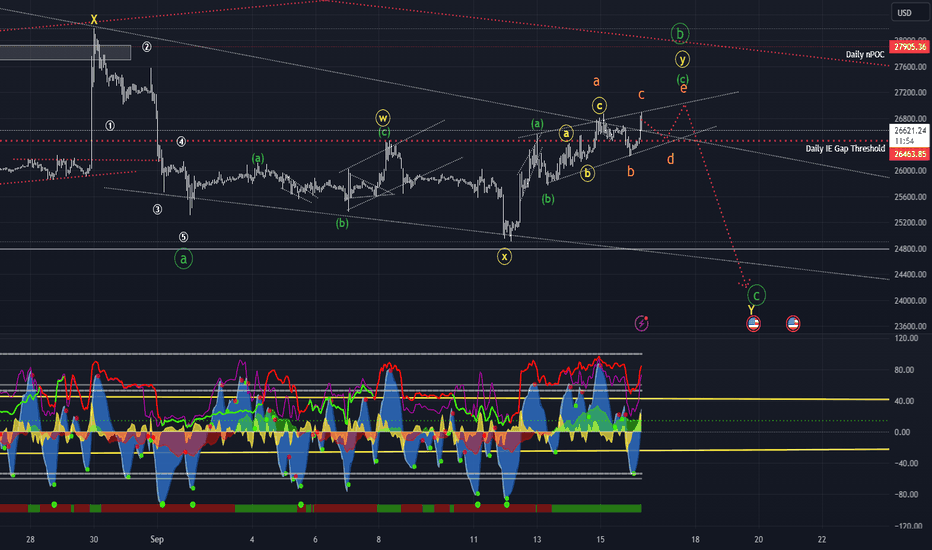Screen dimensions: 932x550
Task: Select the orange a wave label
Action: [x=596, y=81]
